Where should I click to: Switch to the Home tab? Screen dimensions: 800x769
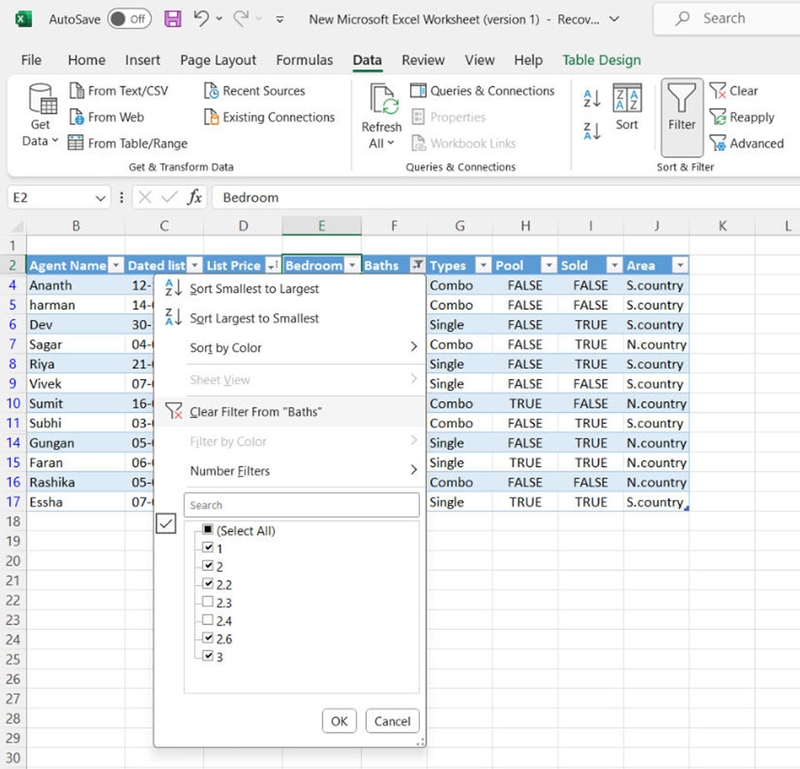tap(87, 60)
